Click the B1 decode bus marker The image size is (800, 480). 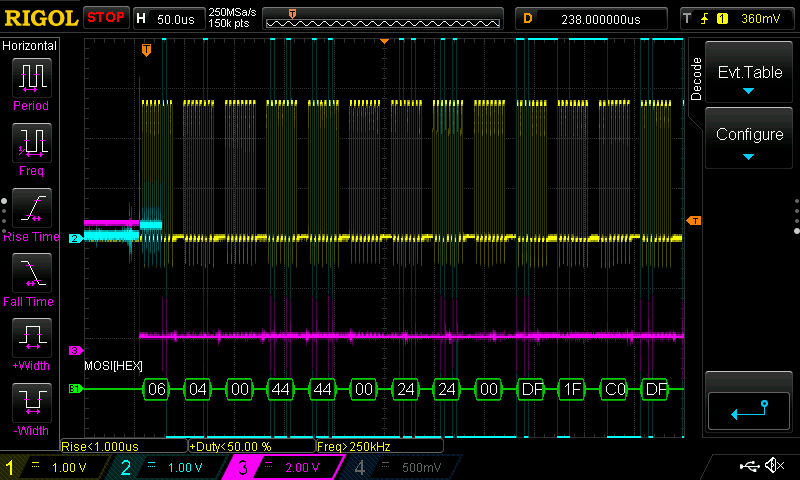pos(76,389)
